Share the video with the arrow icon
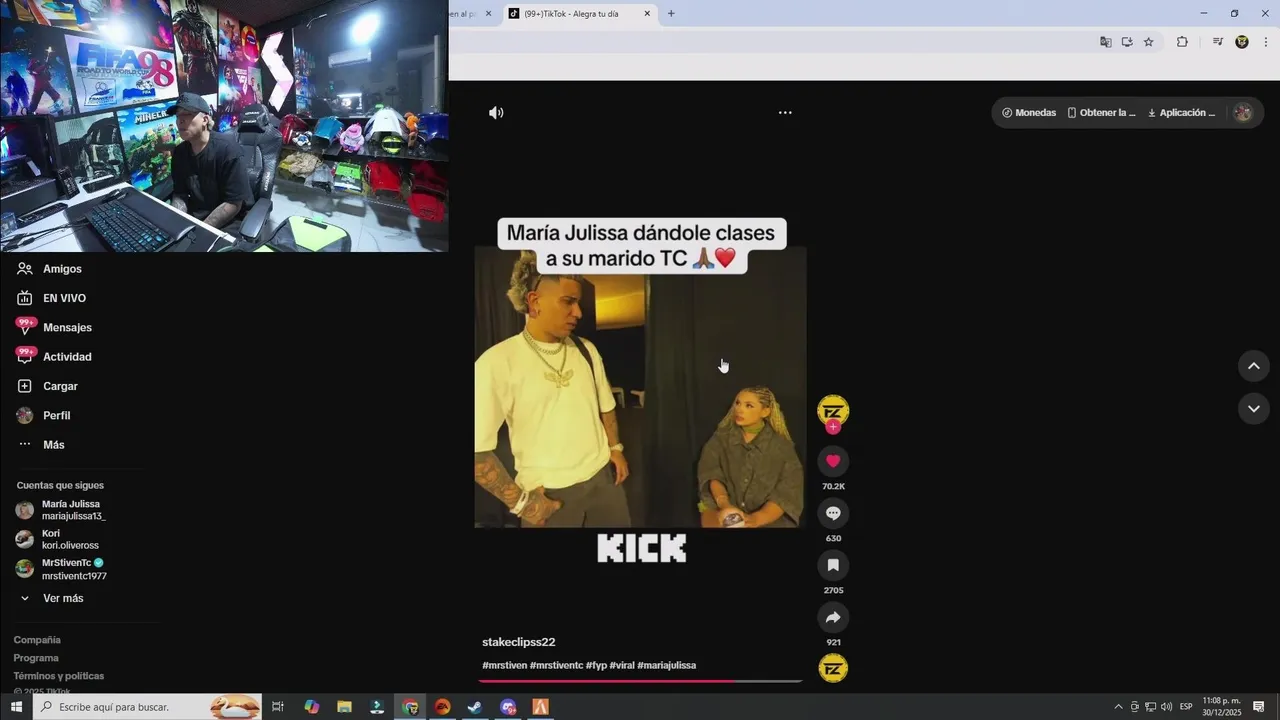Viewport: 1280px width, 720px height. (x=833, y=617)
